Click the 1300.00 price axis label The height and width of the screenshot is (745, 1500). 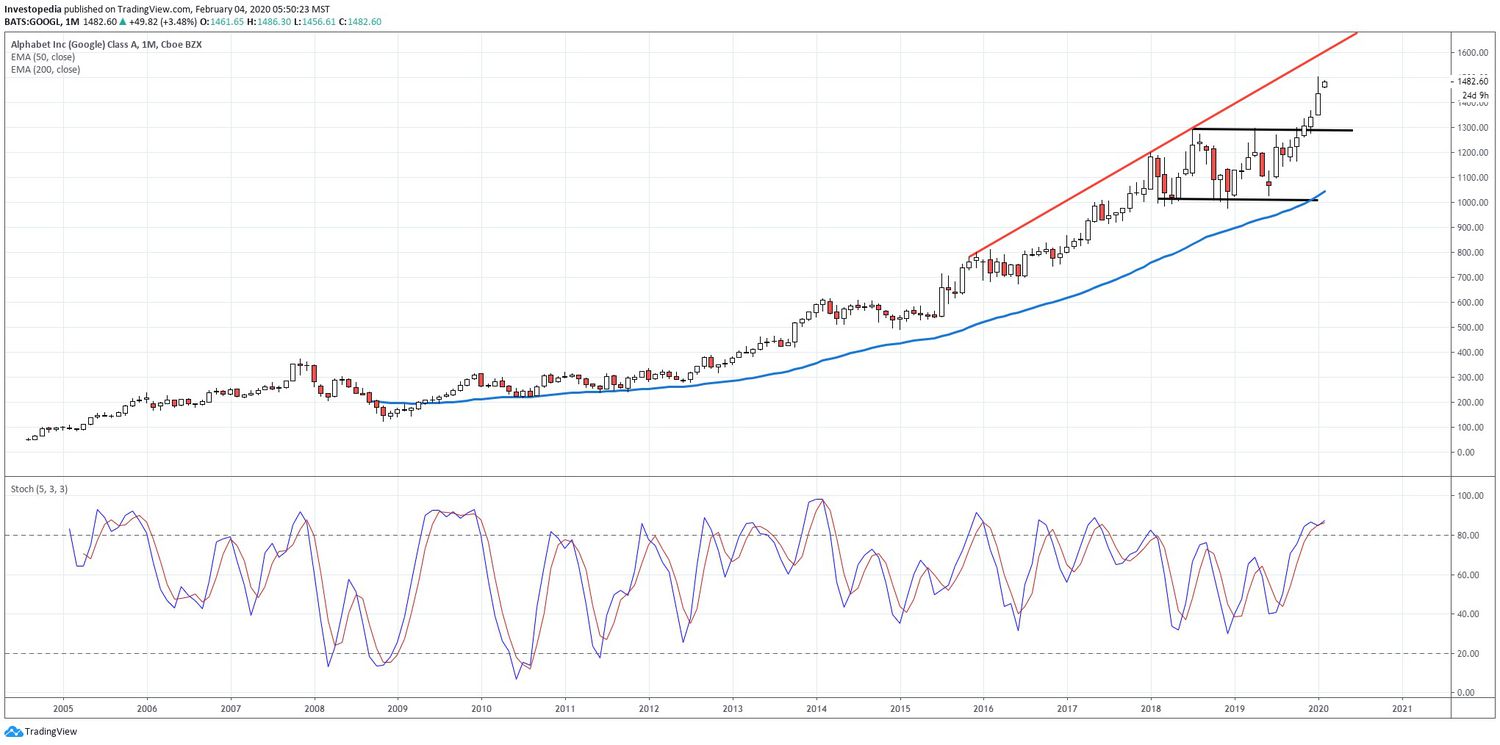click(x=1475, y=128)
